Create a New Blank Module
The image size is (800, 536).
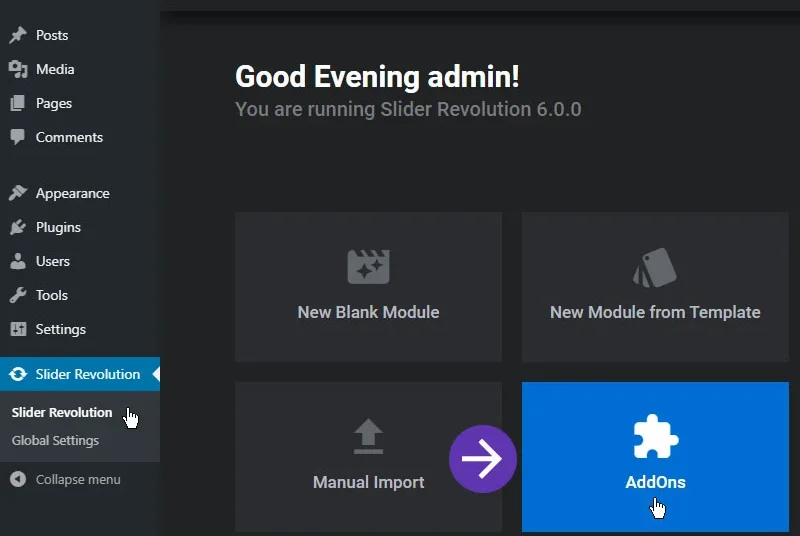(x=368, y=287)
